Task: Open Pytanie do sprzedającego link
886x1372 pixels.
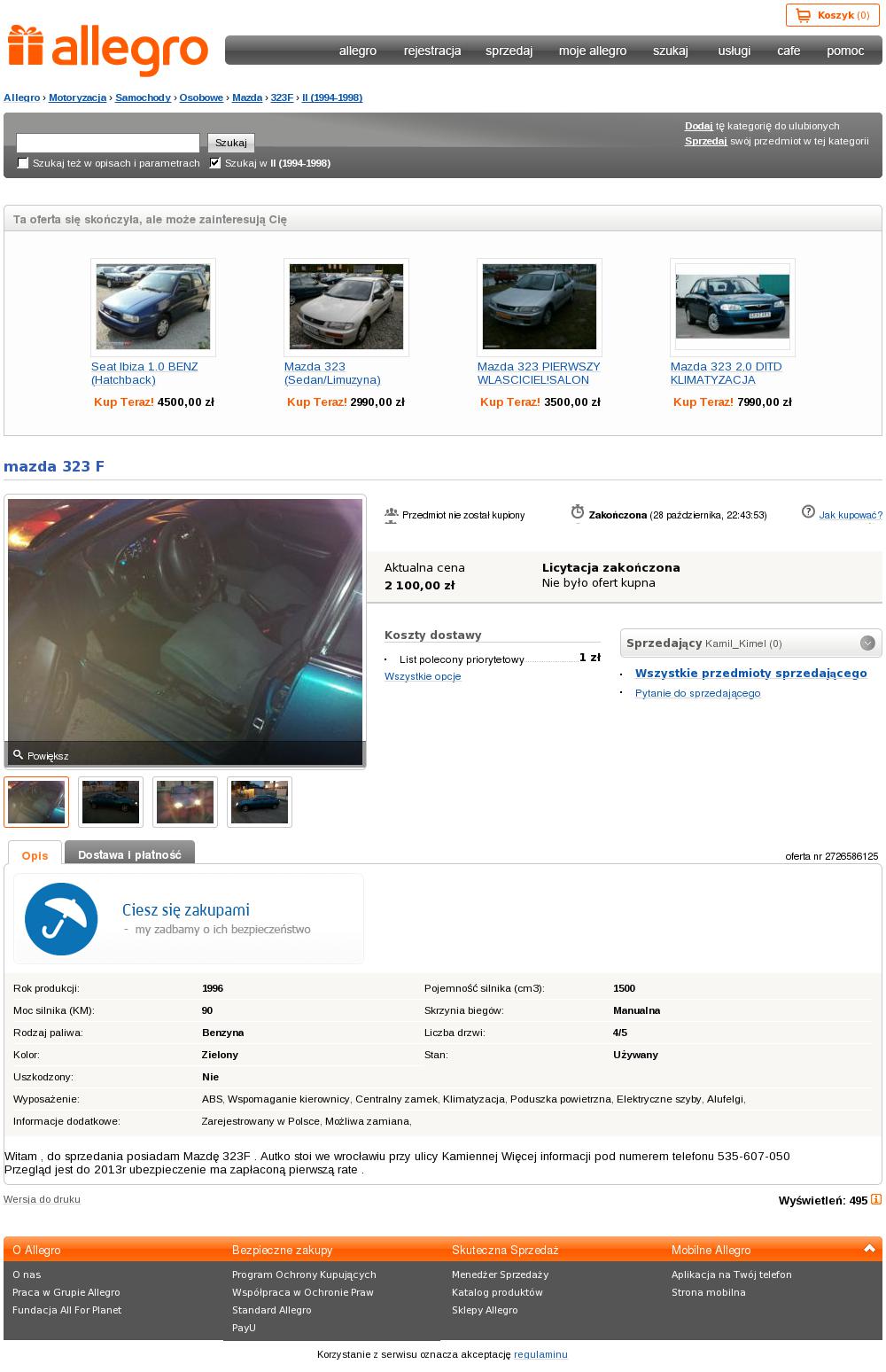Action: tap(697, 693)
